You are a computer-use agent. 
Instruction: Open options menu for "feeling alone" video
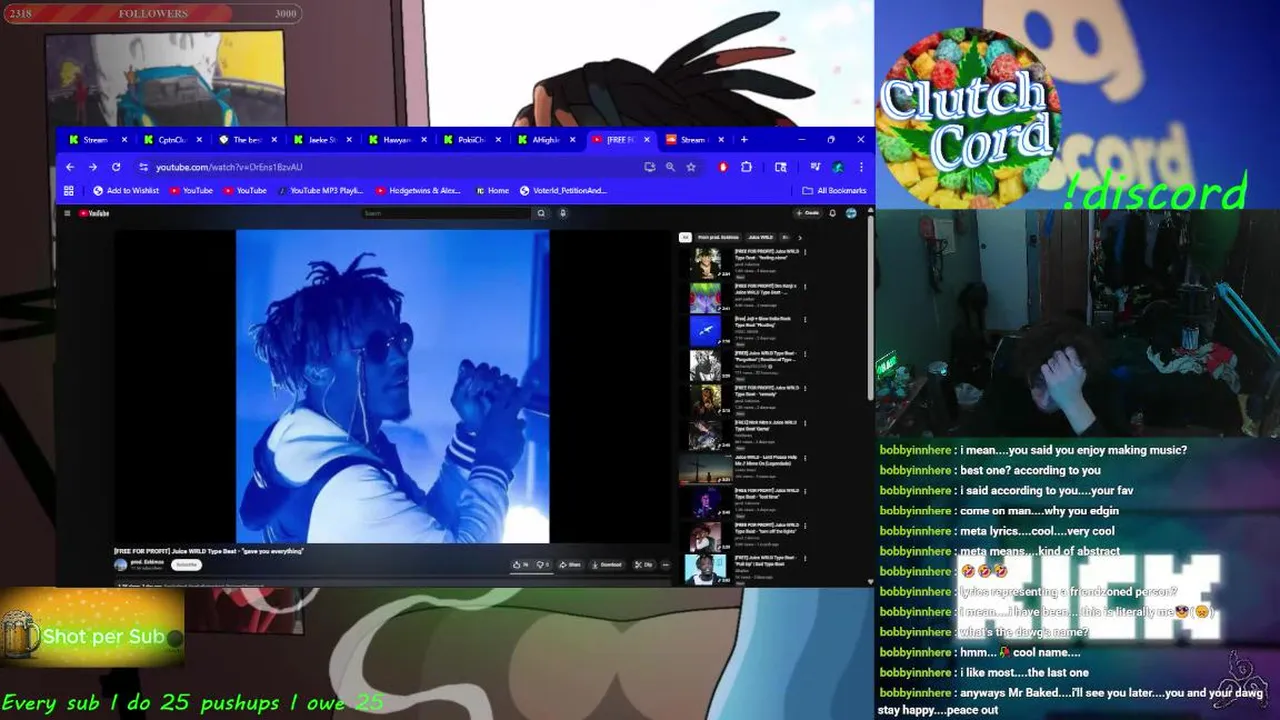tap(806, 252)
